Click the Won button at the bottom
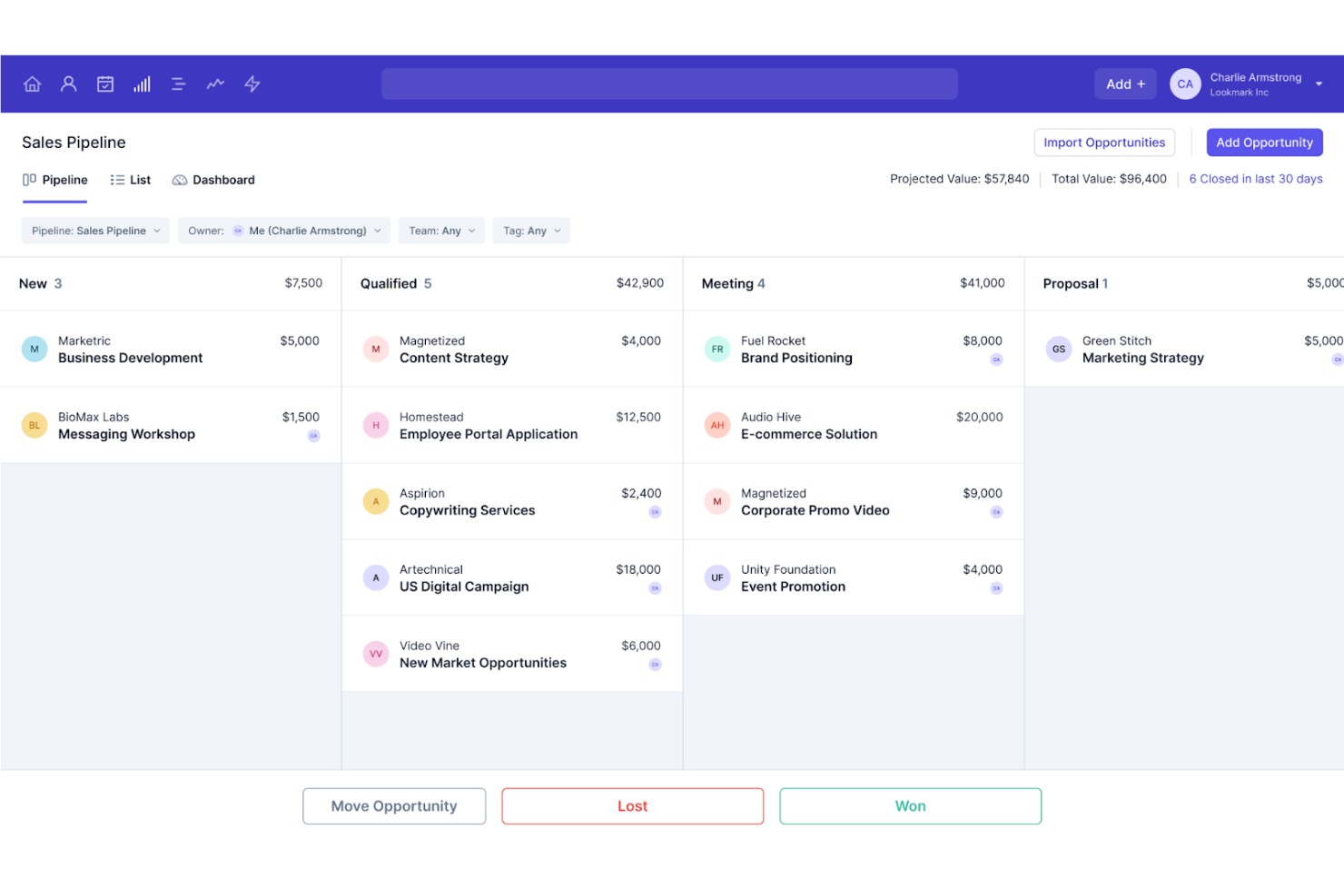The height and width of the screenshot is (896, 1344). [x=910, y=806]
